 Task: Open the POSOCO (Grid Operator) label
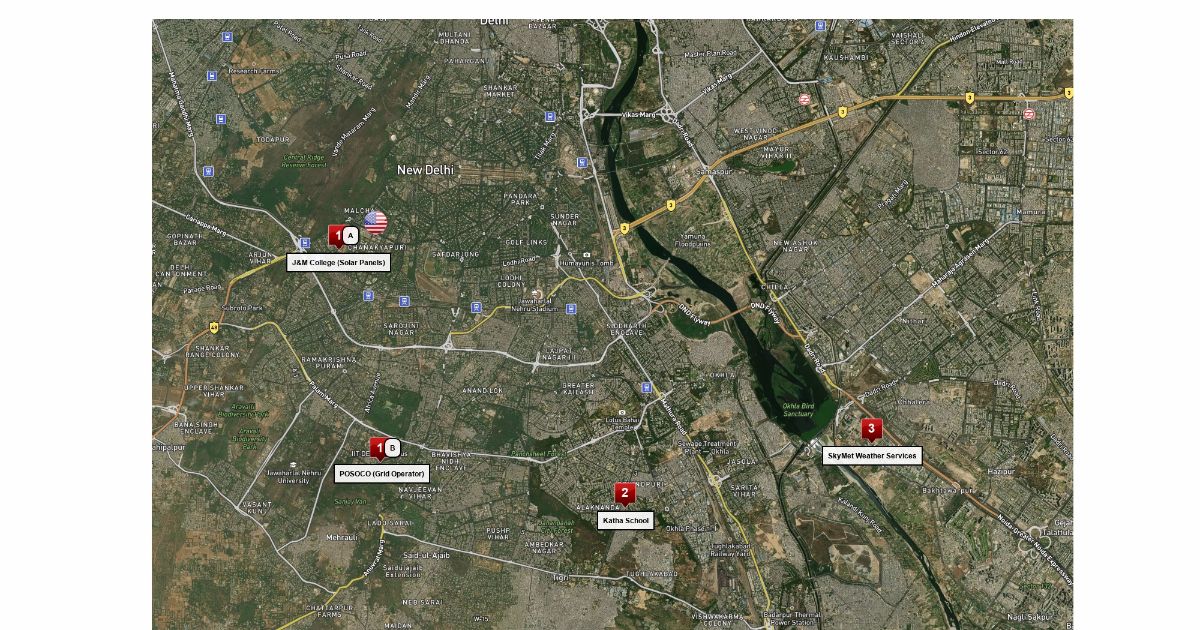click(x=382, y=473)
